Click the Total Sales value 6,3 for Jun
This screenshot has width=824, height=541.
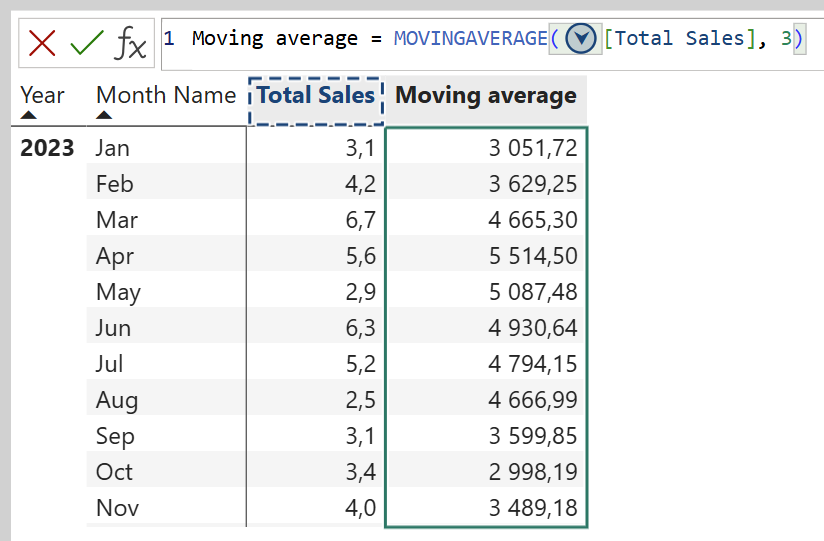360,329
